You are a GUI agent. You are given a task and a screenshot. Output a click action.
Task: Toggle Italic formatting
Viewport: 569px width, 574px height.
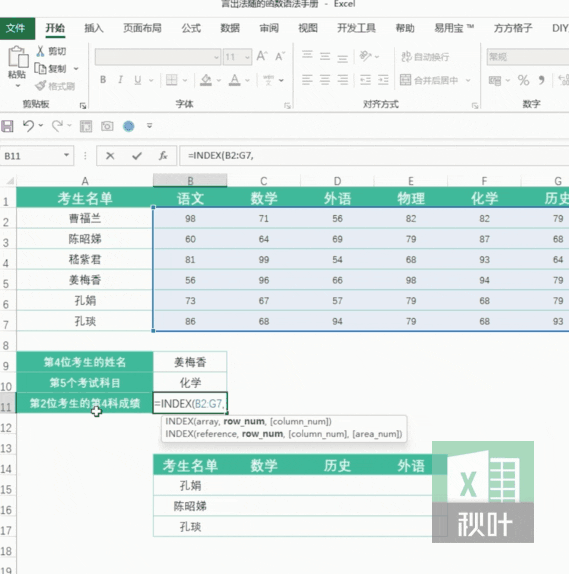coord(120,80)
